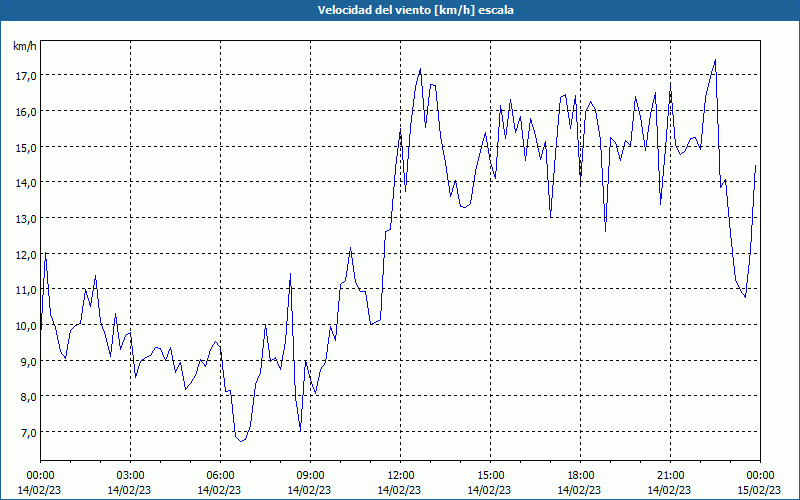Click the chart title 'Velocidad del viento [km/h] escala'
Screen dimensions: 800x500
(x=415, y=10)
